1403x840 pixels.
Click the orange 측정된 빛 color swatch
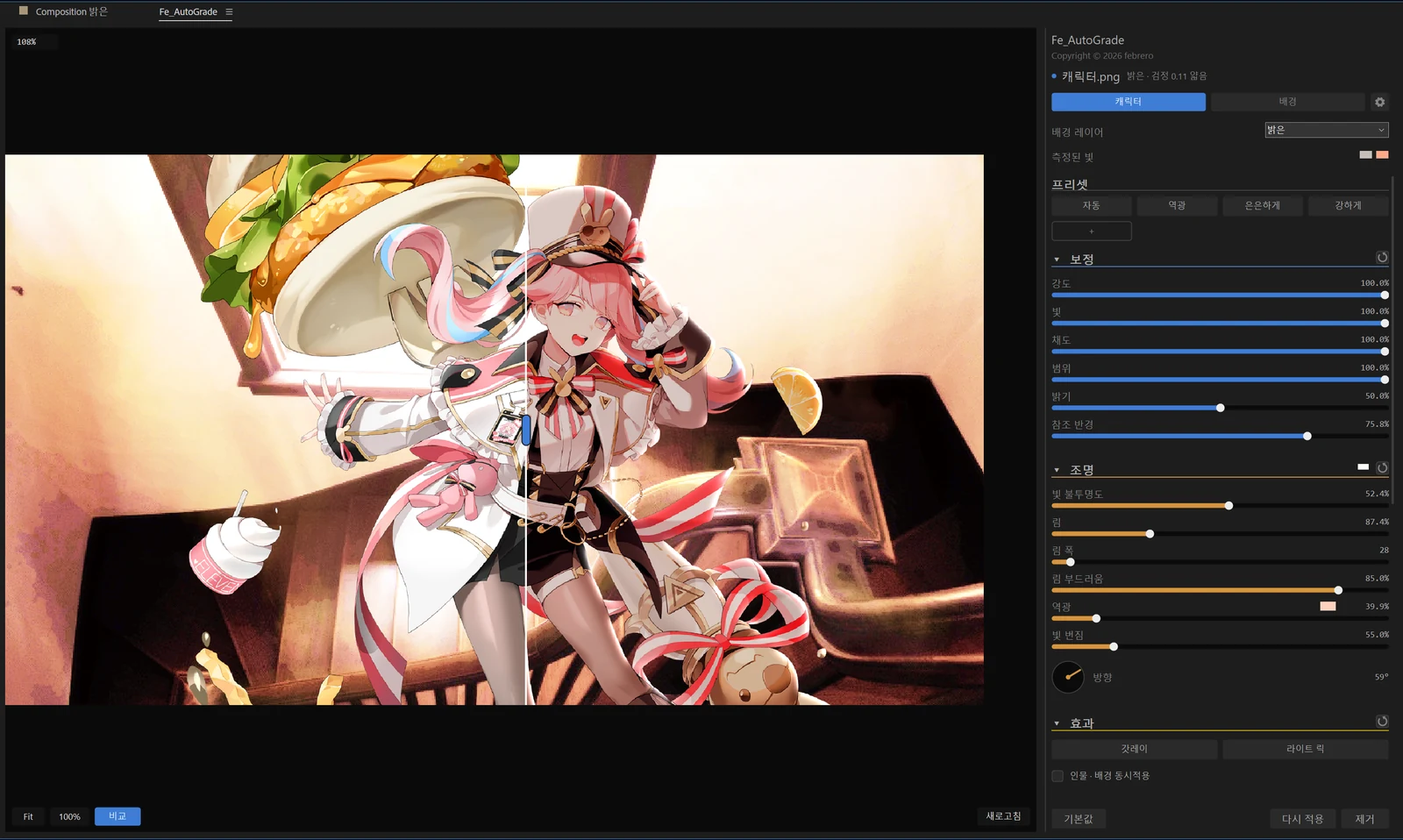click(x=1382, y=155)
